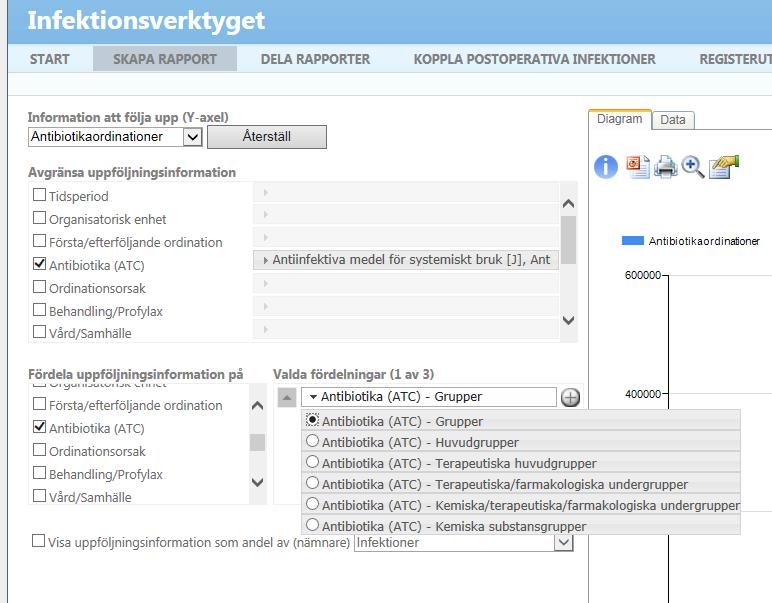Click the Fördela list scrollbar thumb
The width and height of the screenshot is (772, 603).
[257, 443]
